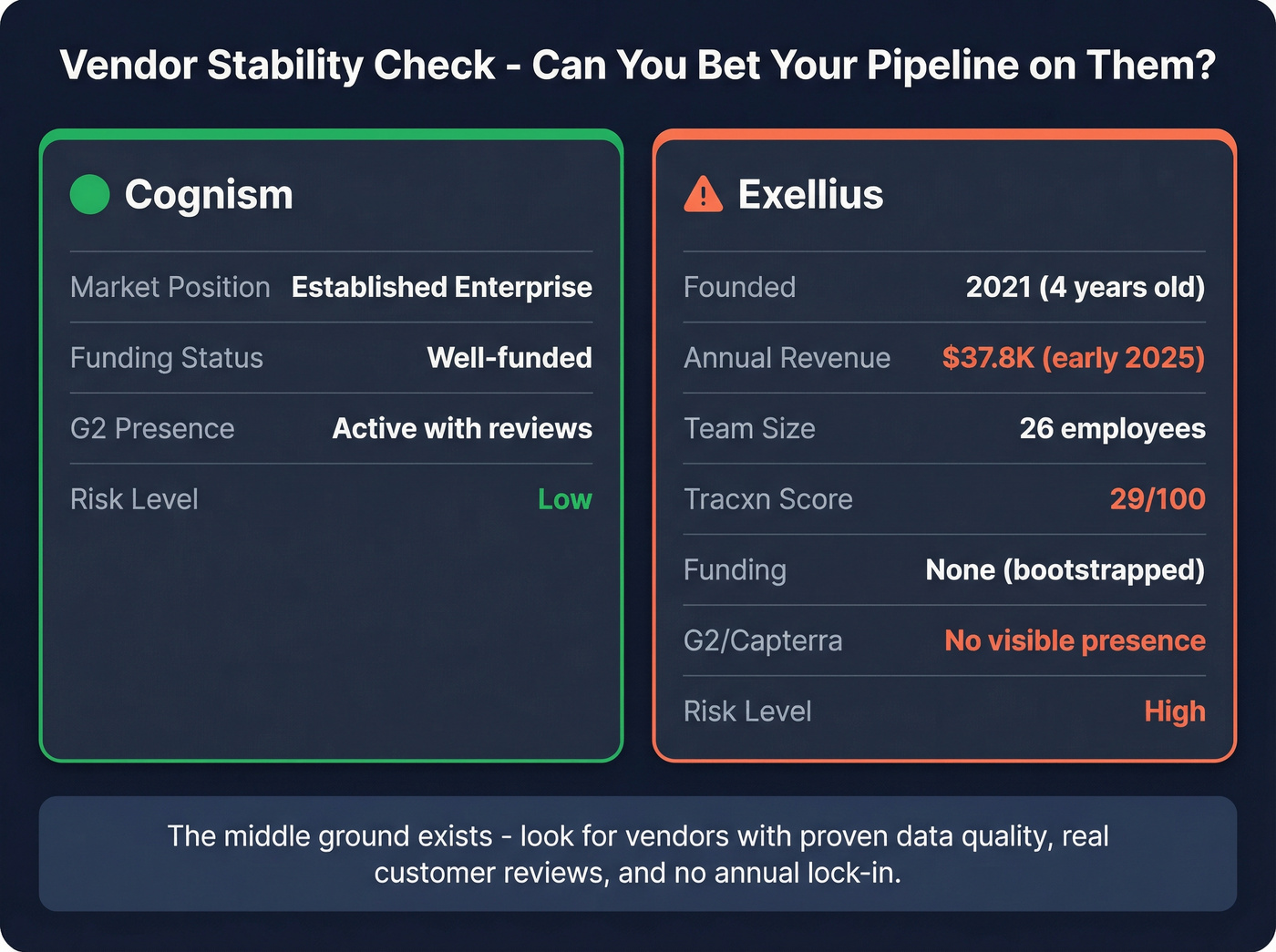Screen dimensions: 1276x952
Task: Select the None (bootstrapped) value
Action: (x=1065, y=569)
